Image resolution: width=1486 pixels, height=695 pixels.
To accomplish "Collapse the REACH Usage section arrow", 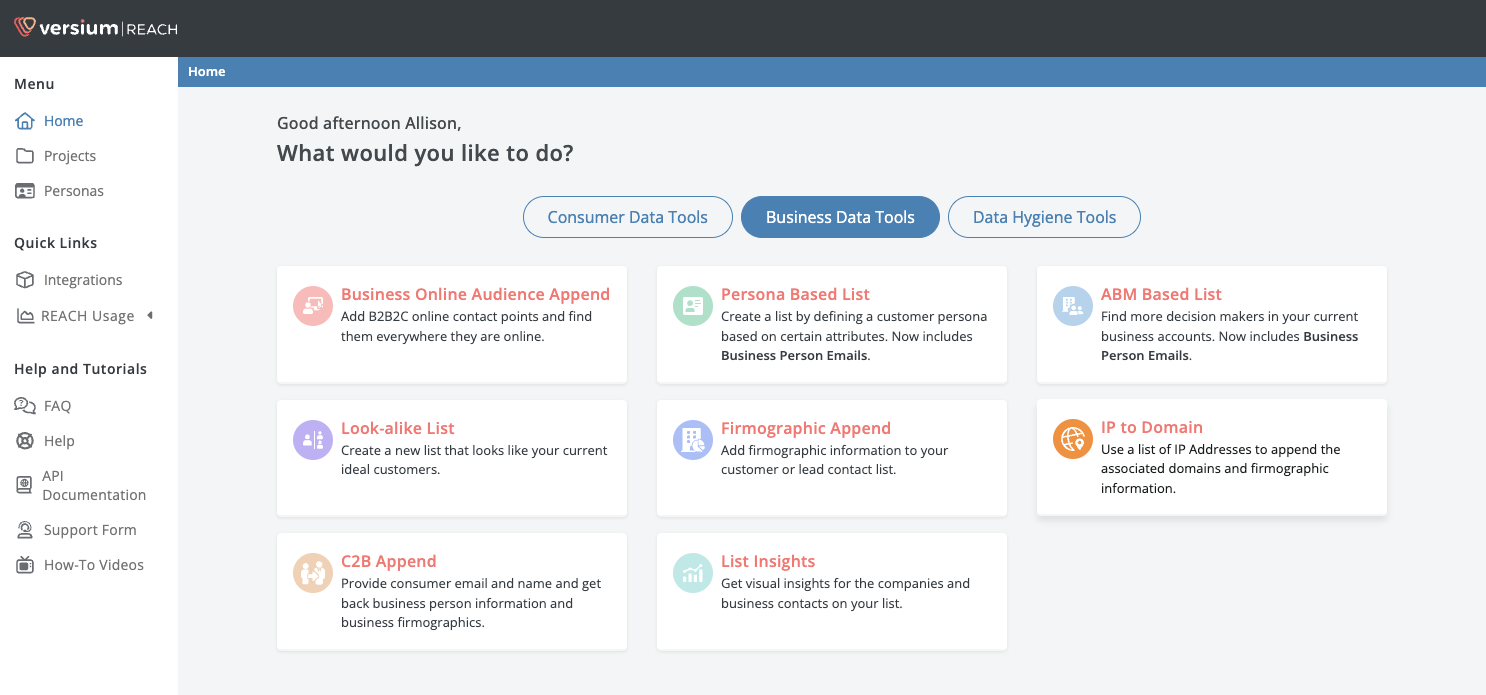I will pos(150,316).
